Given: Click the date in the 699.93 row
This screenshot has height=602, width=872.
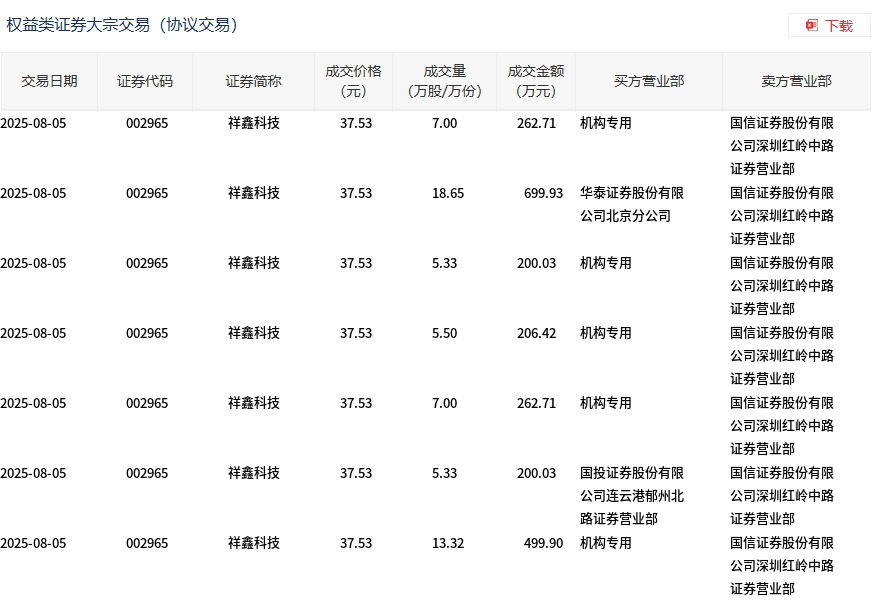Looking at the screenshot, I should (33, 193).
